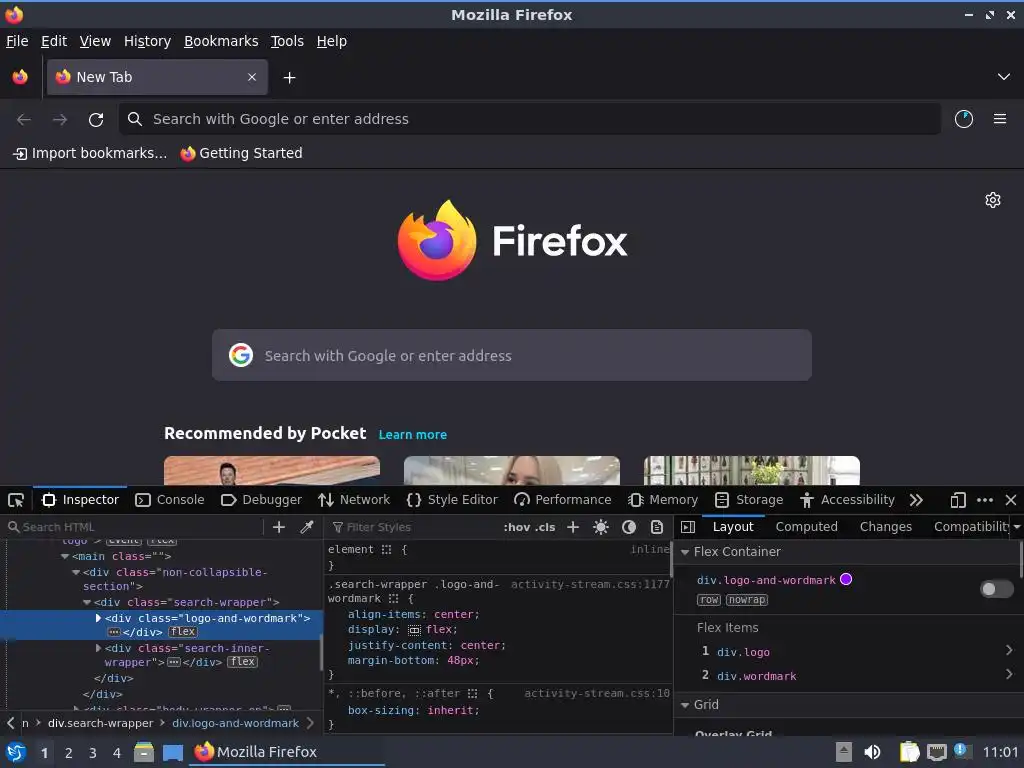Toggle :hov pseudo-class panel
Viewport: 1024px width, 768px height.
coord(517,527)
